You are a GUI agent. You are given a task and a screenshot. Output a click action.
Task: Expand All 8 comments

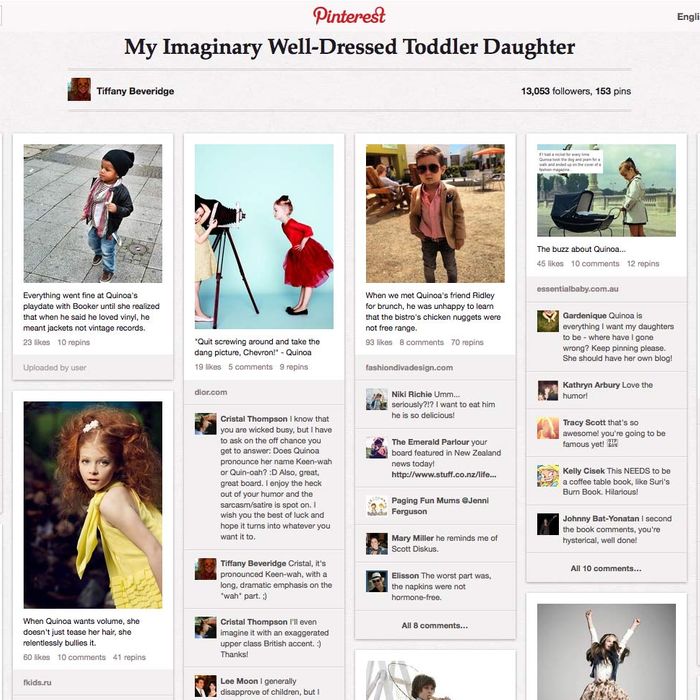[435, 625]
